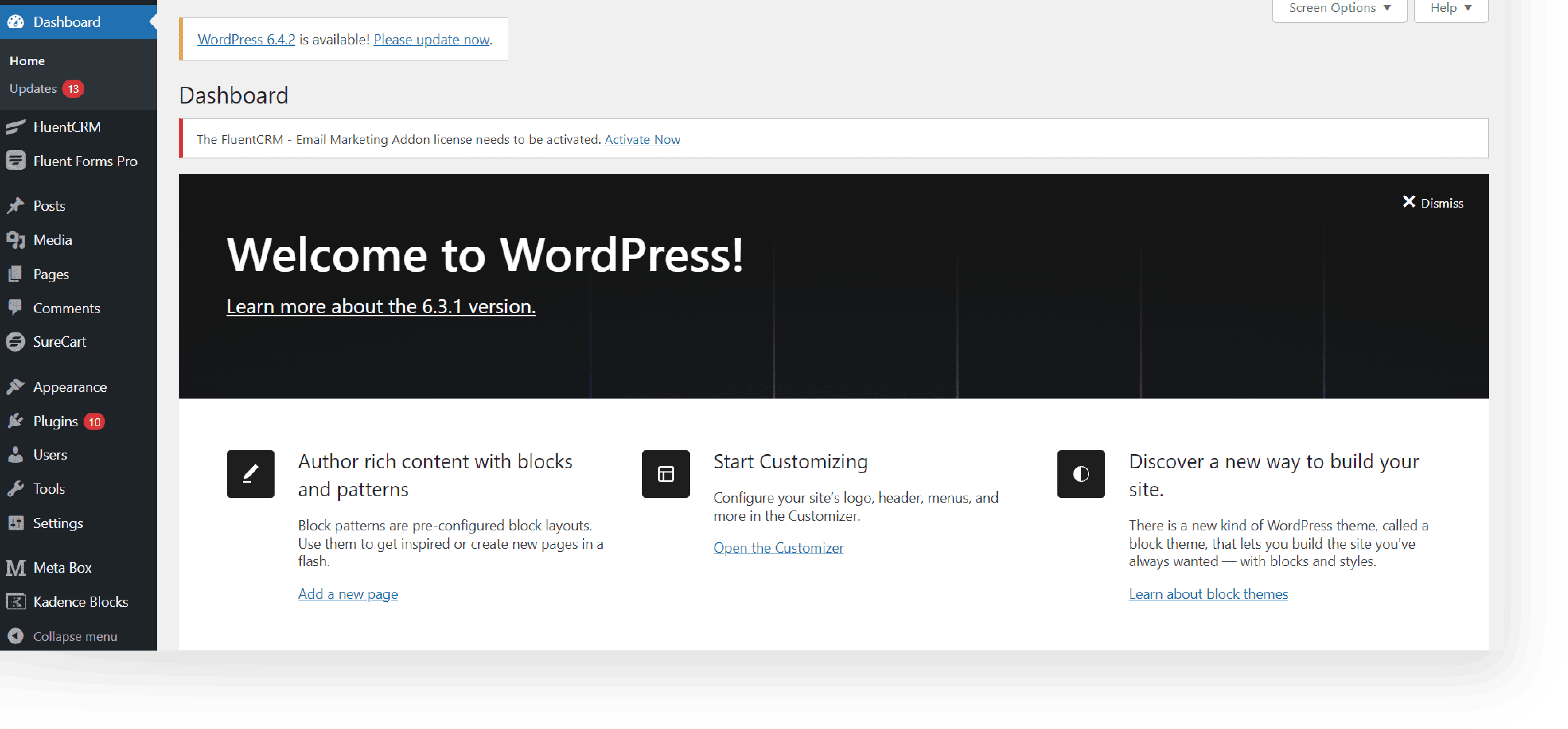1568x729 pixels.
Task: Click the Updates count badge 13
Action: coord(73,89)
